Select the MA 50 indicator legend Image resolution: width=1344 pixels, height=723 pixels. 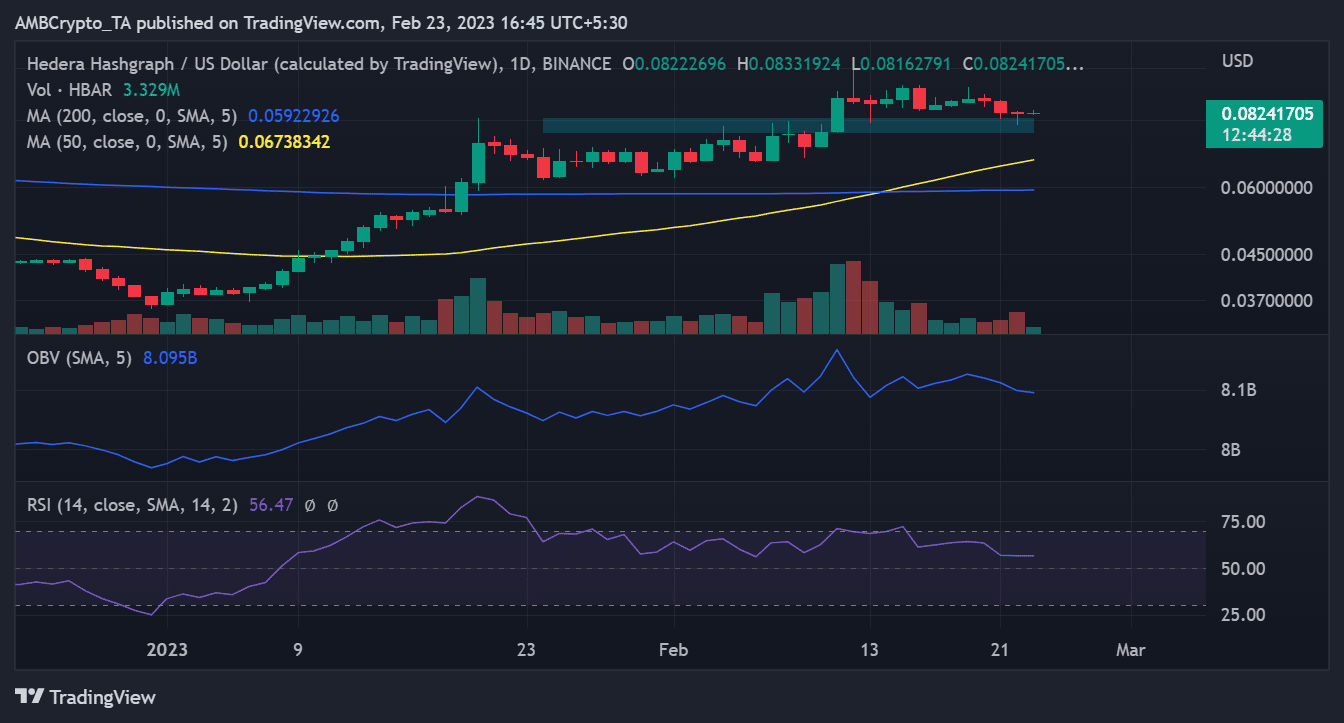(129, 142)
